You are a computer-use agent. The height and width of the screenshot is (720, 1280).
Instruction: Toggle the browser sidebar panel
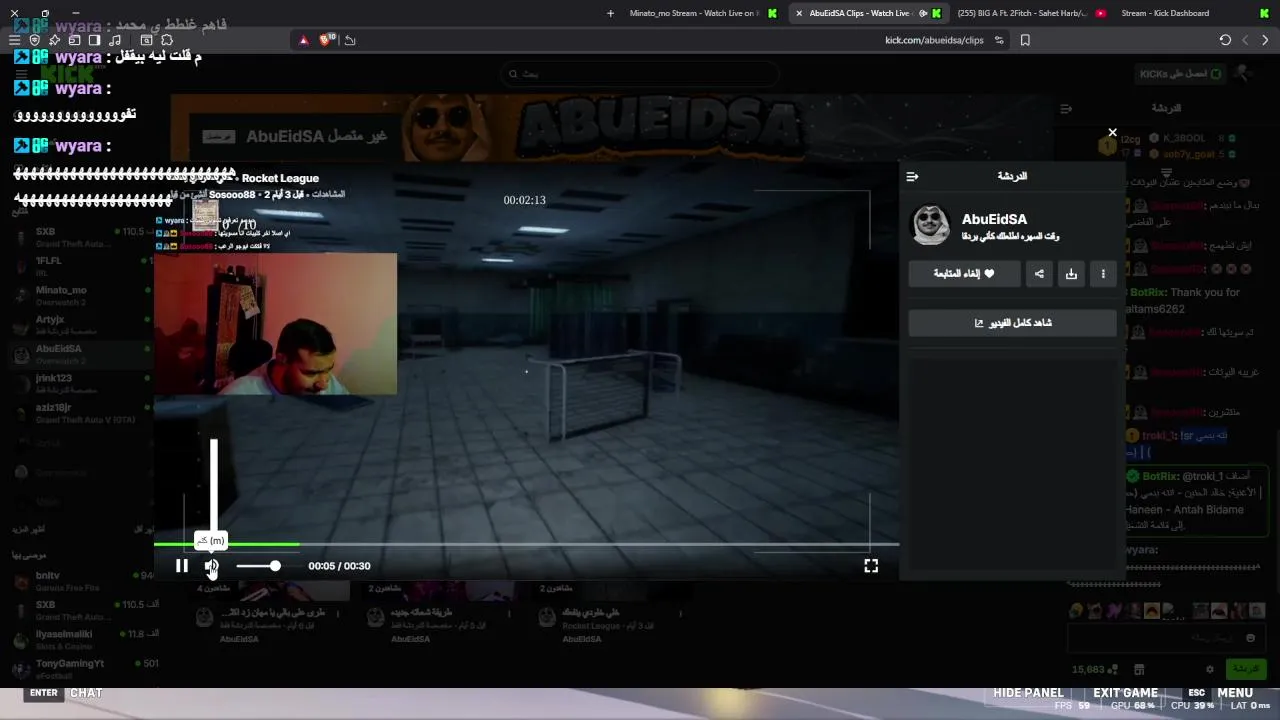pos(94,40)
